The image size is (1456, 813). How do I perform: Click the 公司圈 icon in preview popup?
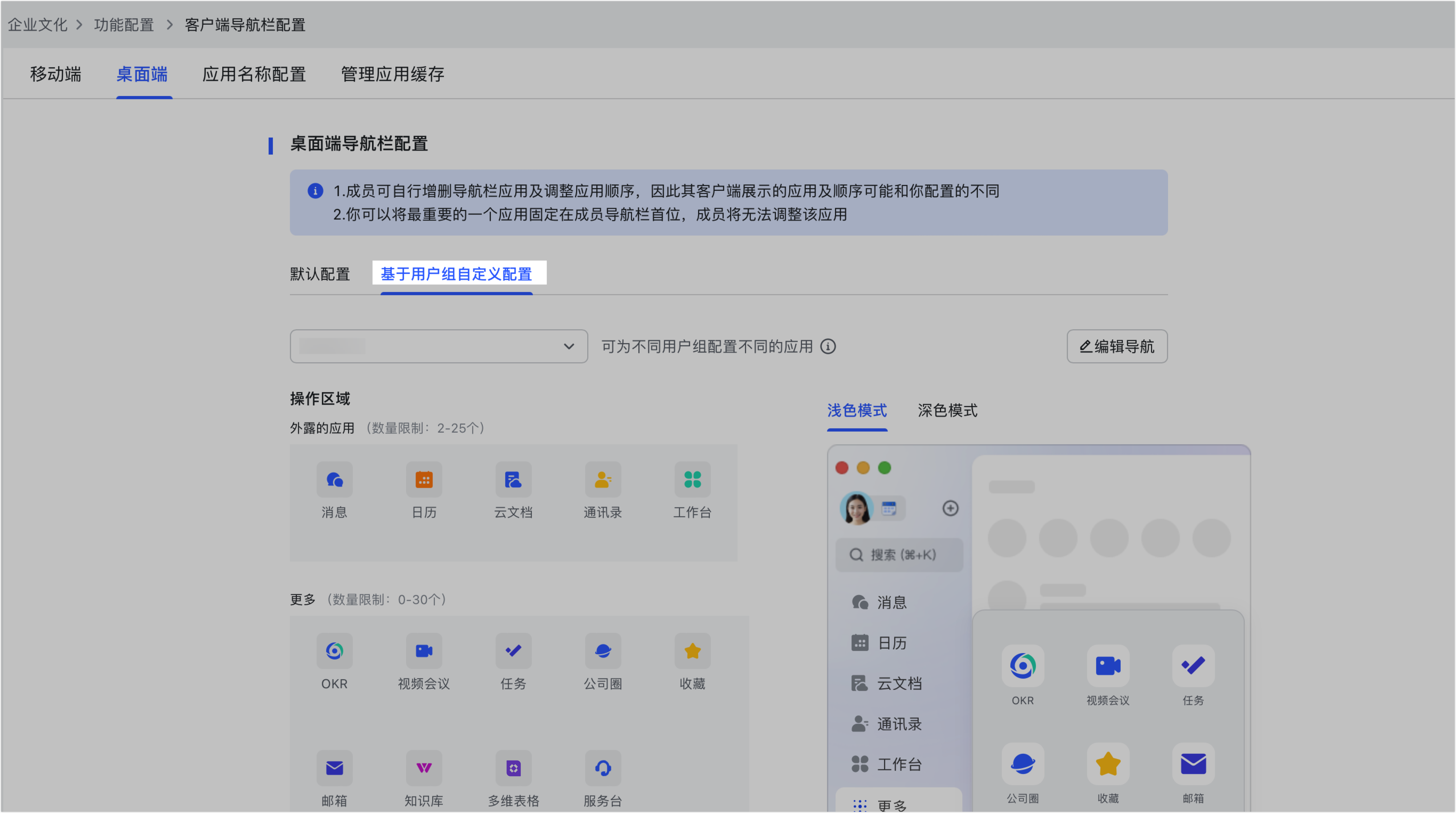click(x=1023, y=764)
